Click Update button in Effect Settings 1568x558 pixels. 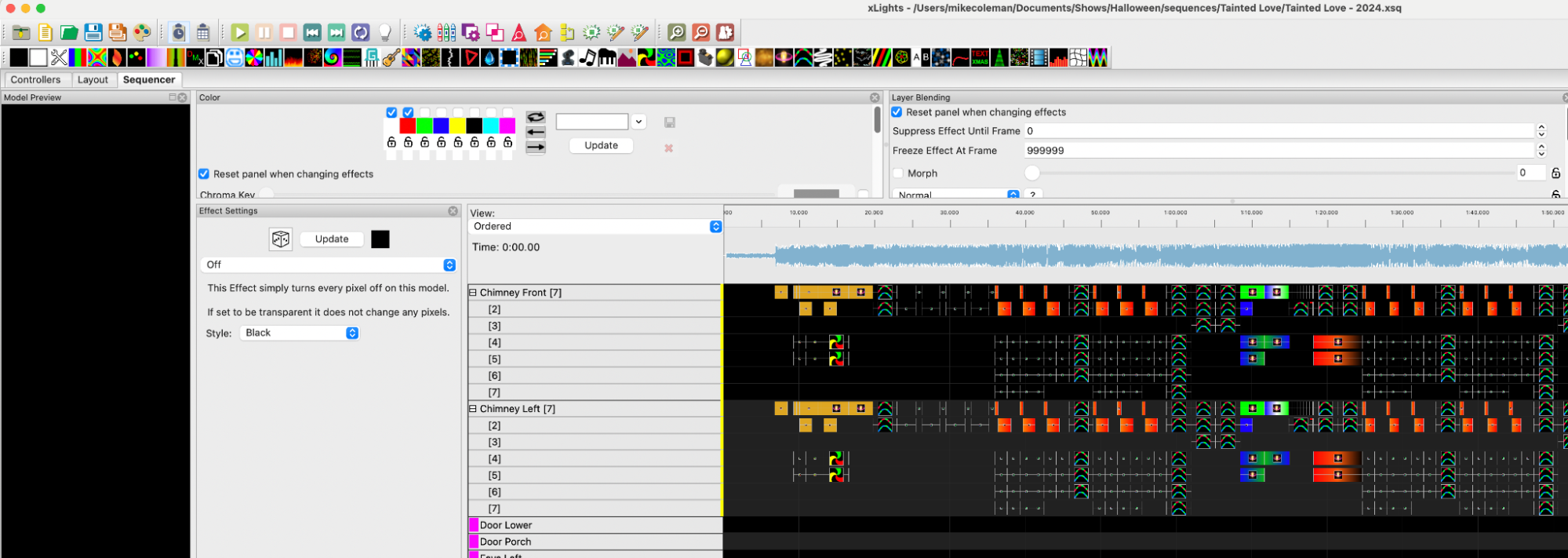coord(332,239)
